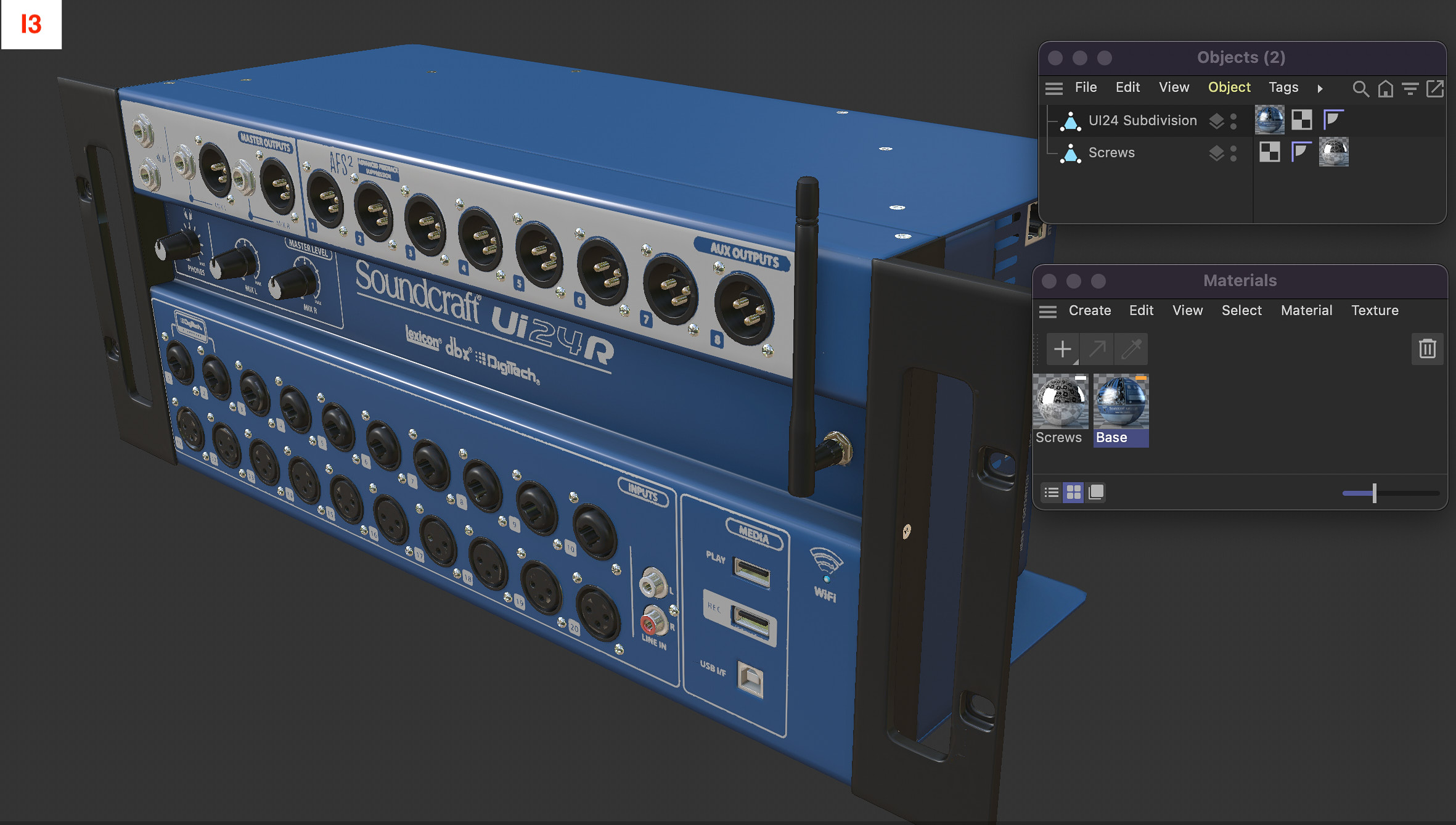Select the Phong tag on Screws row
Viewport: 1456px width, 825px height.
coord(1301,152)
